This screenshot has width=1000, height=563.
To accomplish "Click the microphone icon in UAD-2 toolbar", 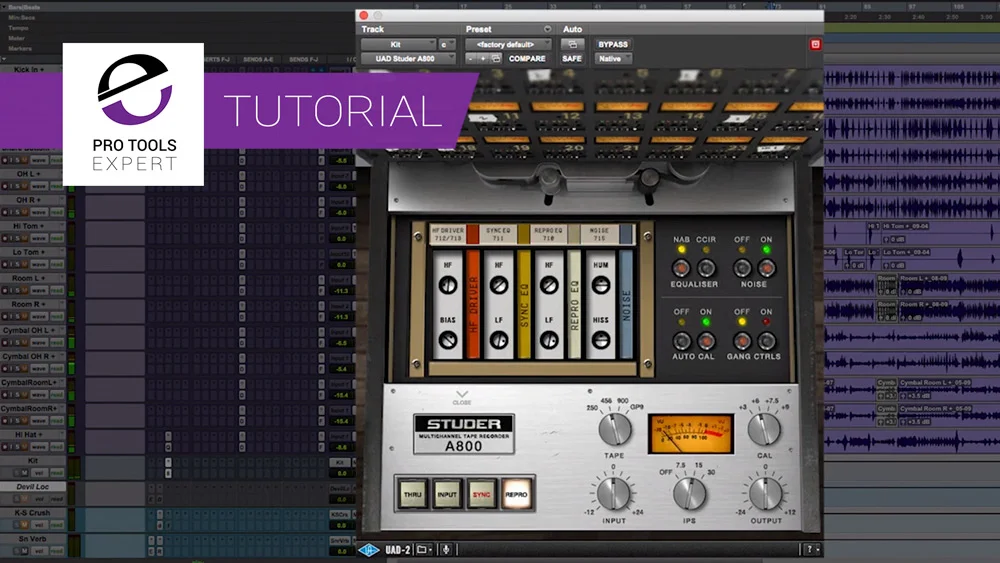I will click(x=446, y=550).
